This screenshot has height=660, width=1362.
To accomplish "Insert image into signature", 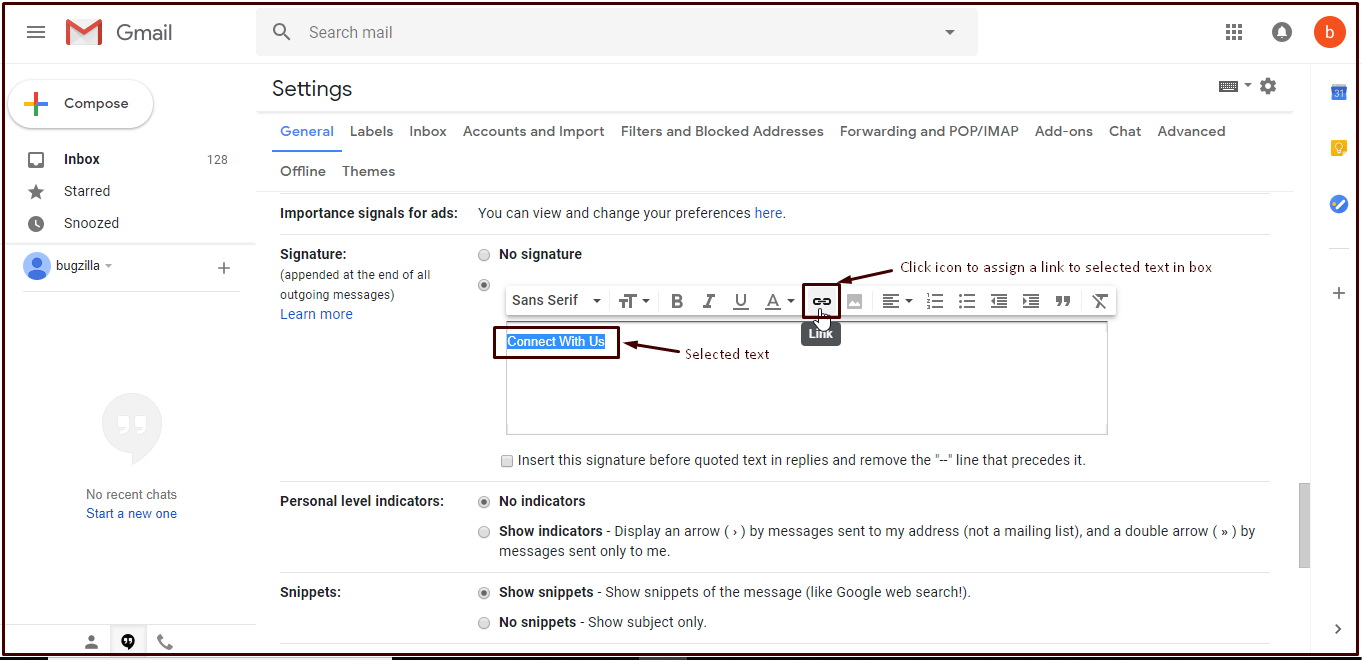I will [x=854, y=301].
